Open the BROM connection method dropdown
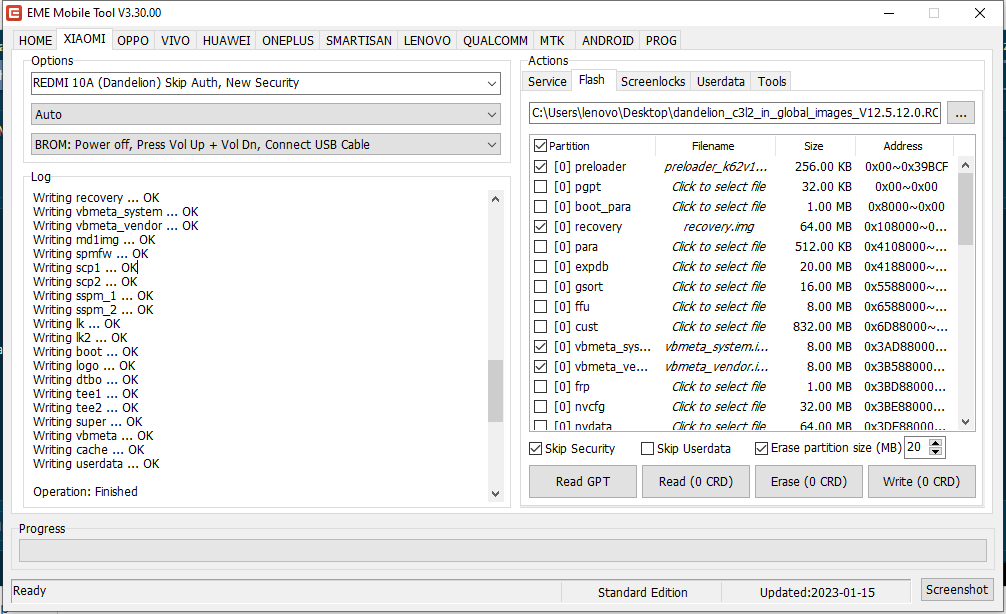 coord(266,144)
